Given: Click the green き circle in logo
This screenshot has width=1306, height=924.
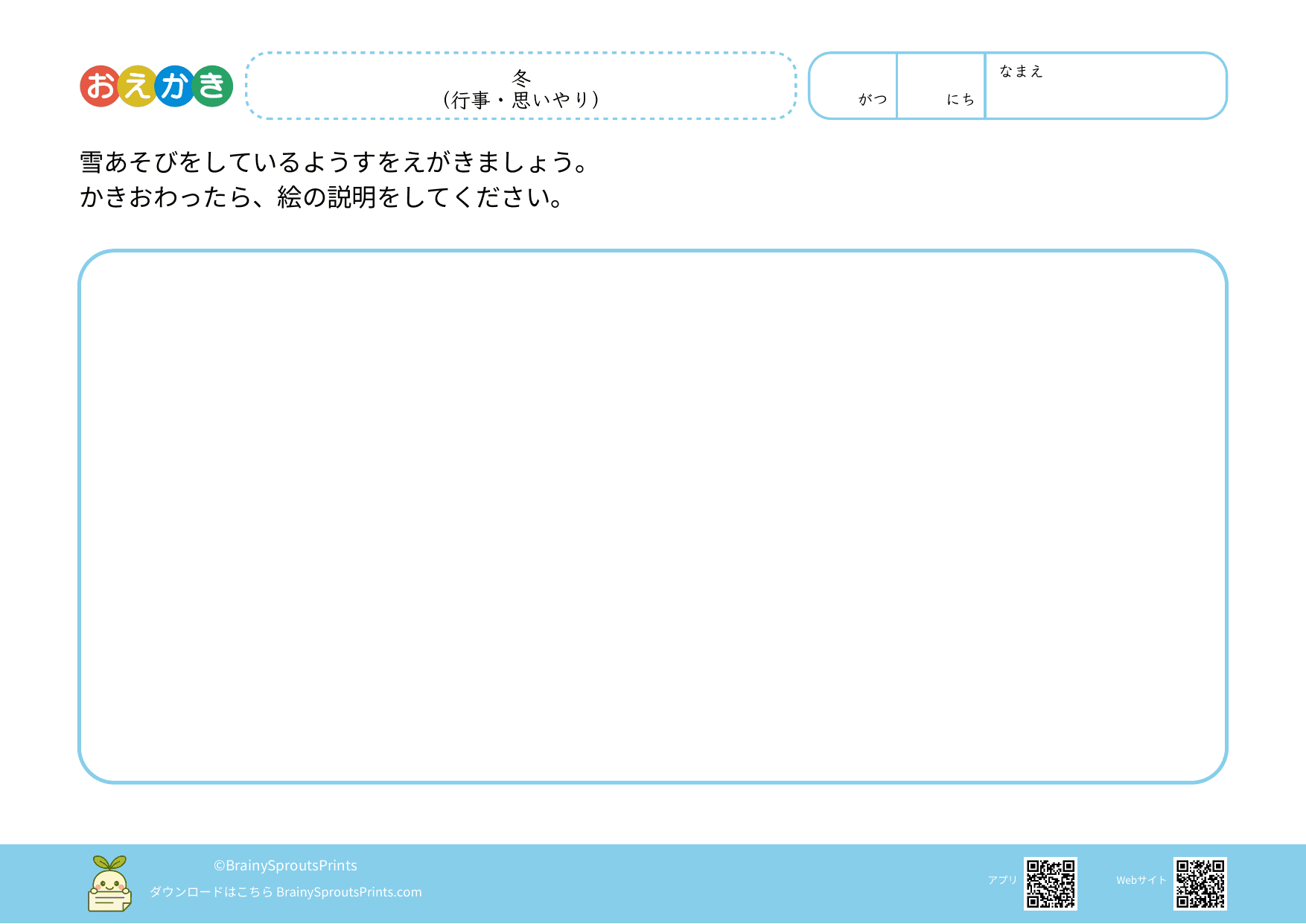Looking at the screenshot, I should pyautogui.click(x=213, y=86).
